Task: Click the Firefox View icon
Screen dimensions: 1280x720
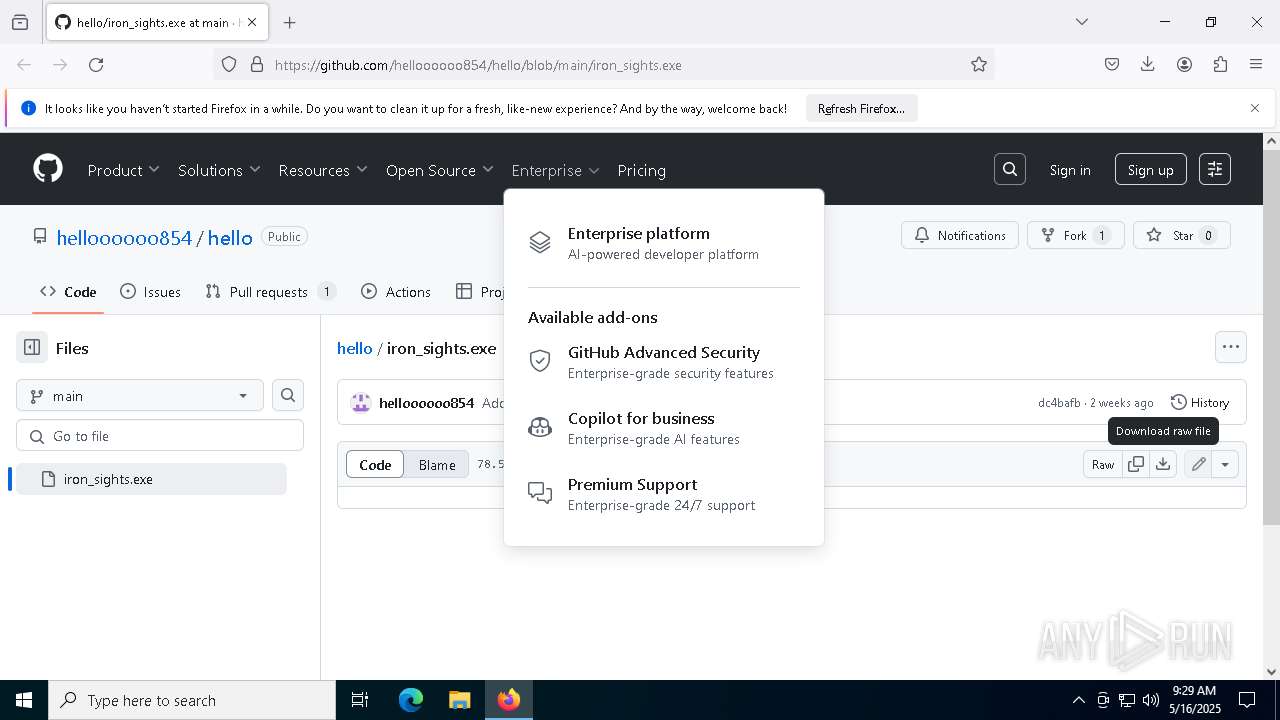Action: (x=20, y=22)
